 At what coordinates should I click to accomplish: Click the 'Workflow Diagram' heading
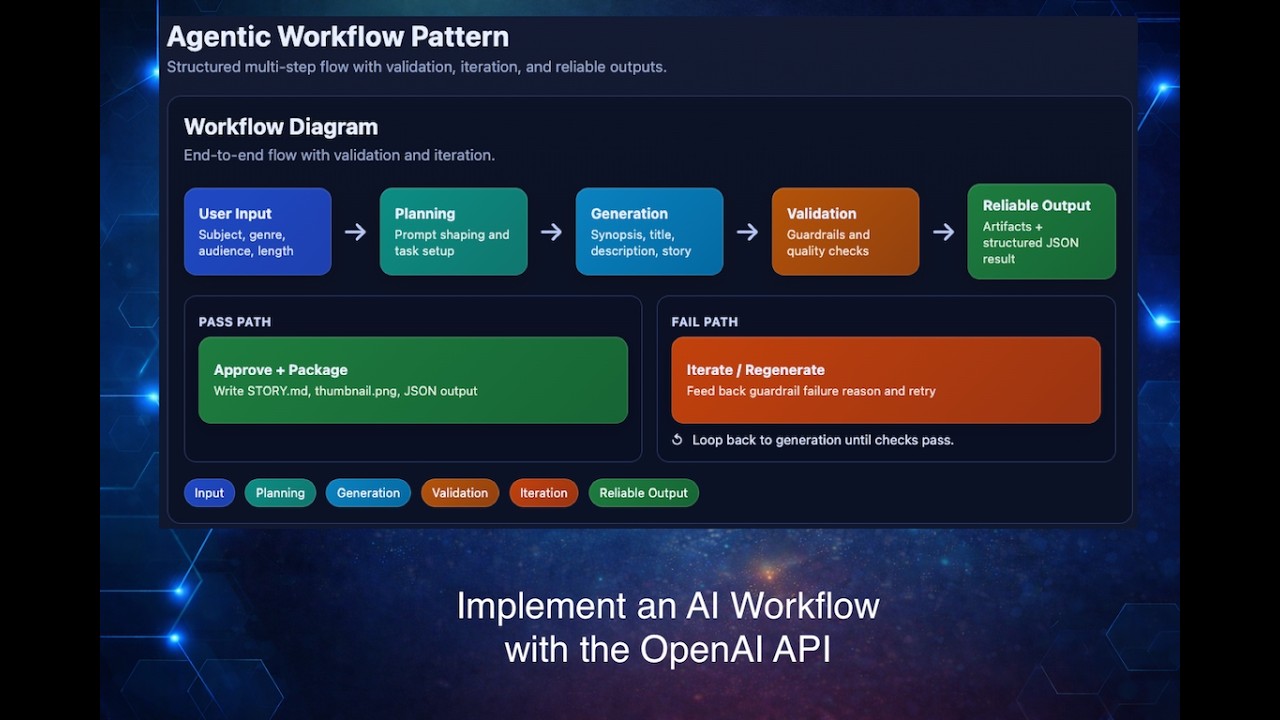(281, 127)
